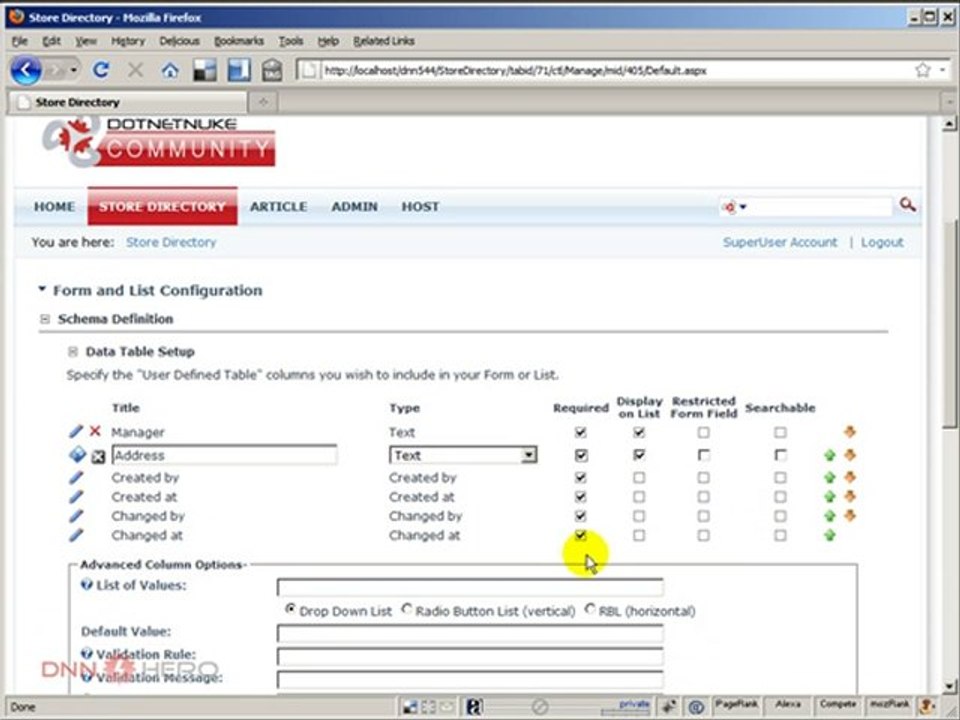The width and height of the screenshot is (960, 720).
Task: Click the Stop loading X icon
Action: (x=135, y=70)
